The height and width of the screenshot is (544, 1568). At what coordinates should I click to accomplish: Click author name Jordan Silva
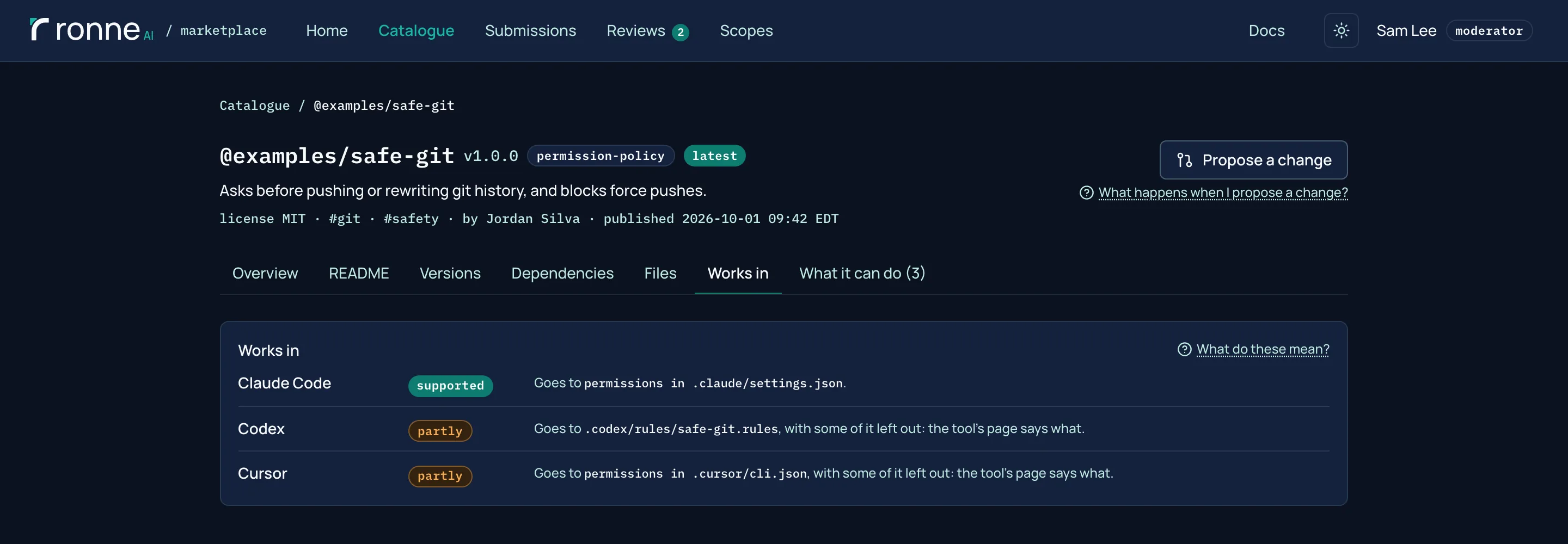[532, 219]
